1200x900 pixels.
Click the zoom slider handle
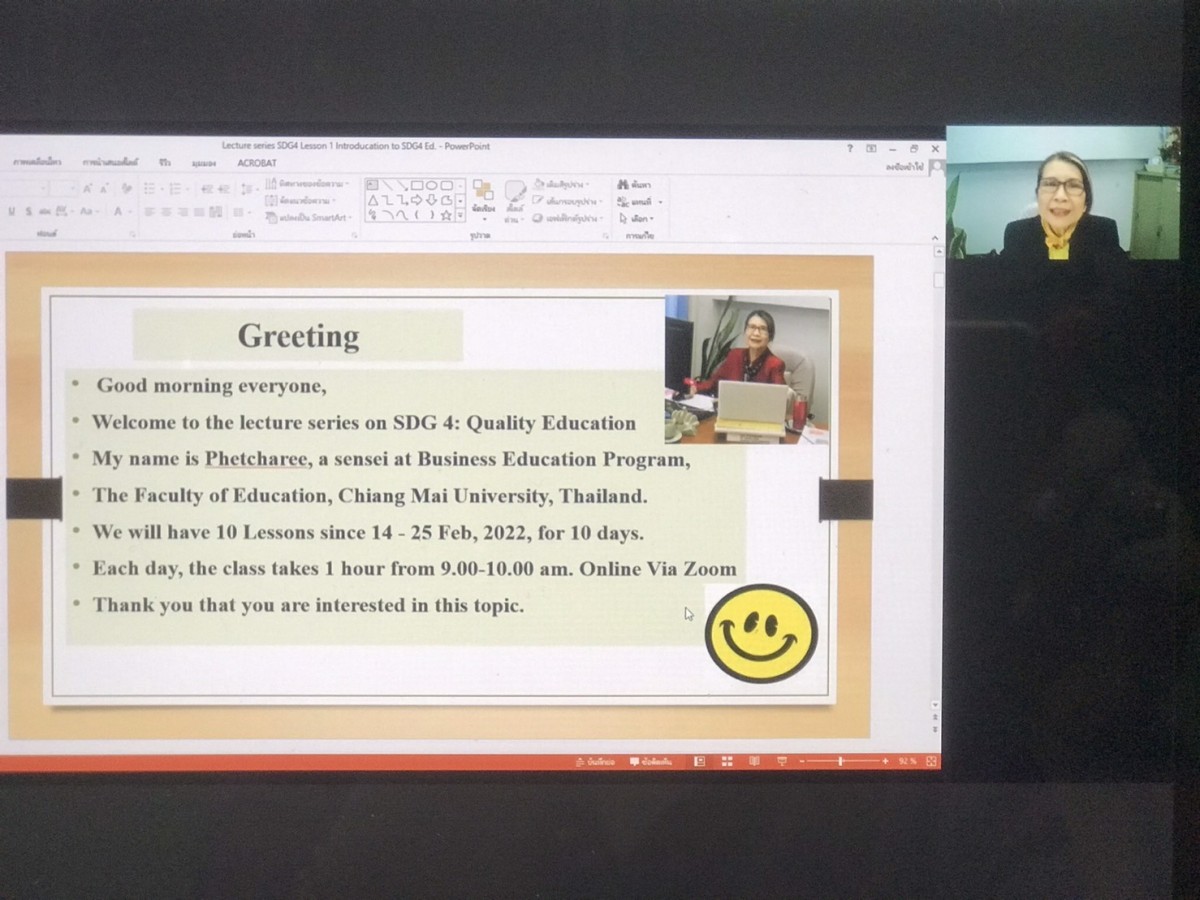[840, 761]
